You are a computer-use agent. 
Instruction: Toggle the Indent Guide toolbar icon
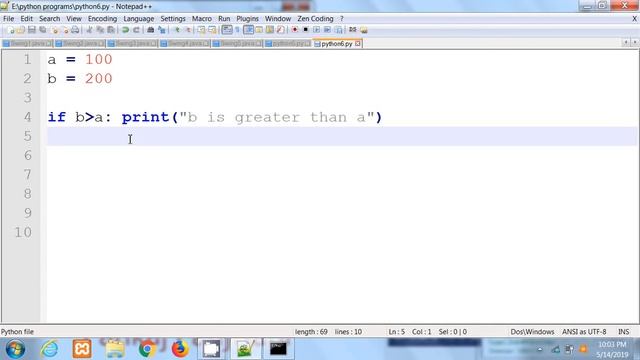249,30
